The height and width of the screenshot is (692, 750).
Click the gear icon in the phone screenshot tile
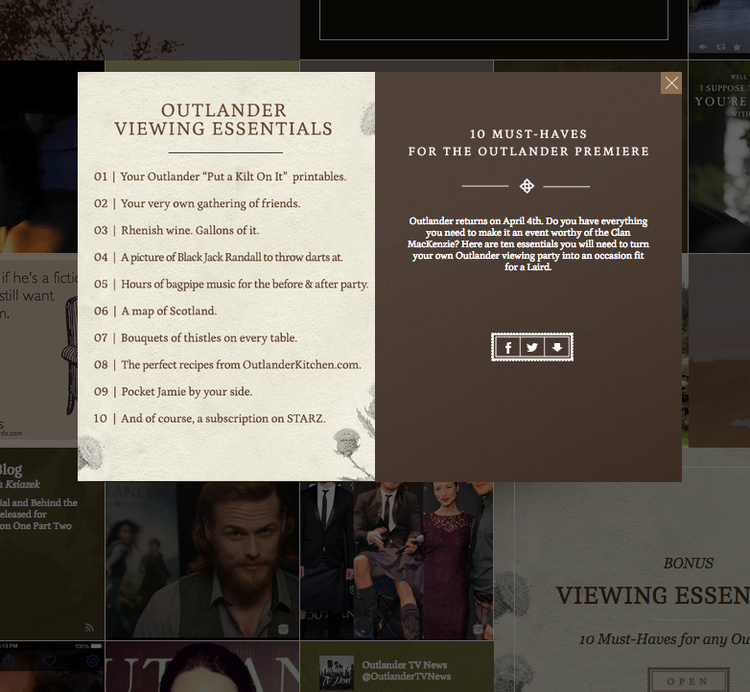pyautogui.click(x=92, y=661)
